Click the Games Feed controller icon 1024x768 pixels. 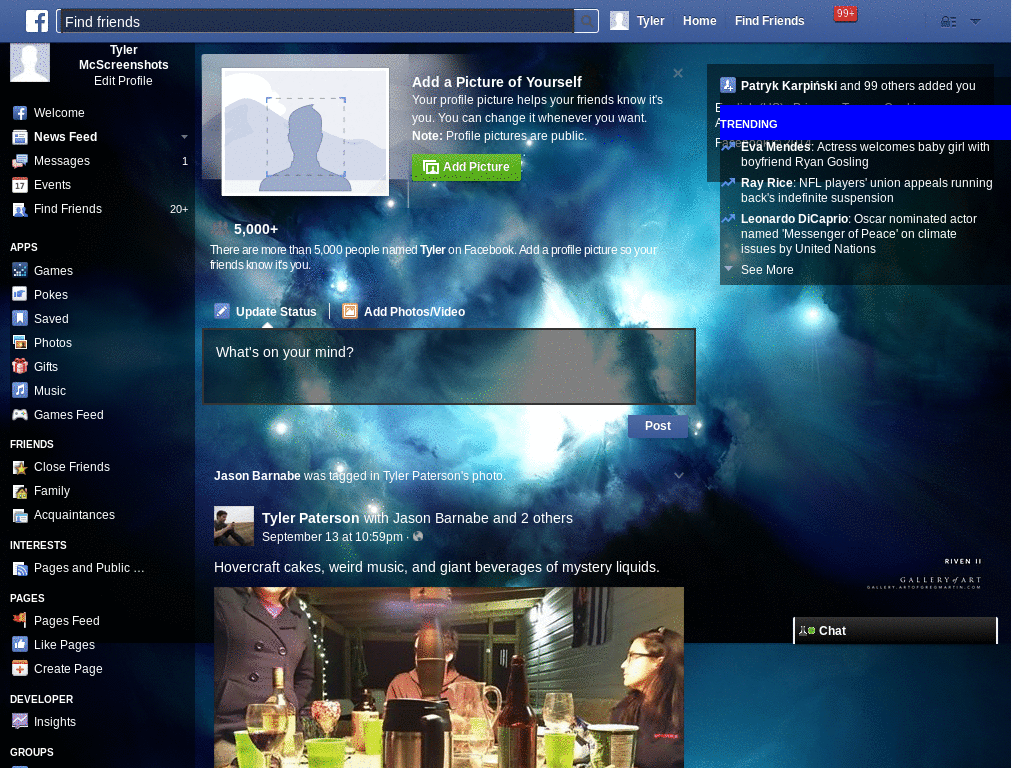[x=20, y=415]
